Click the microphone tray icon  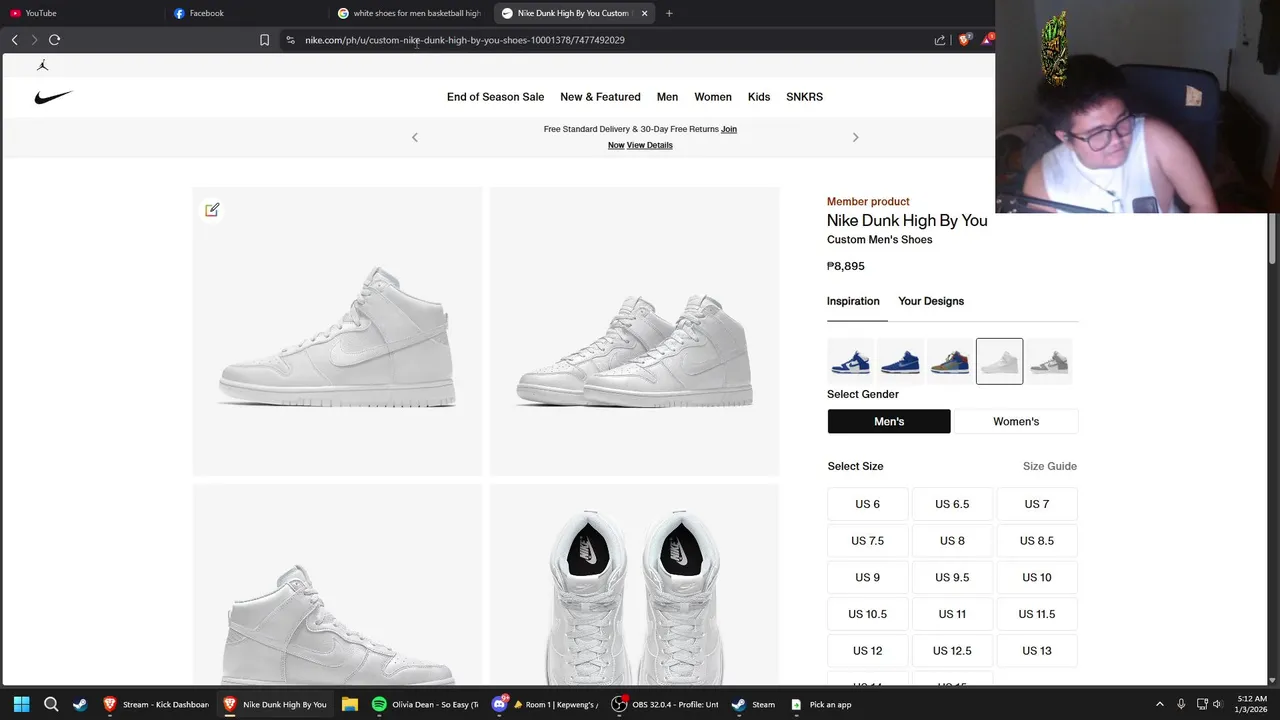[1181, 704]
